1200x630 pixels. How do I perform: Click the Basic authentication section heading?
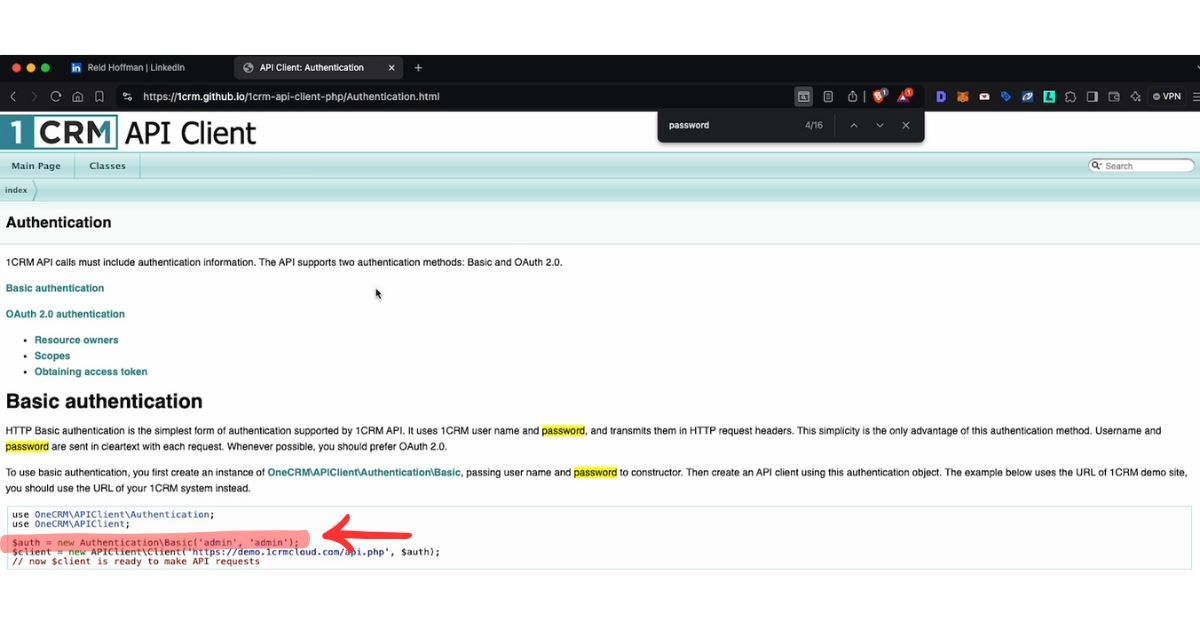[x=104, y=402]
